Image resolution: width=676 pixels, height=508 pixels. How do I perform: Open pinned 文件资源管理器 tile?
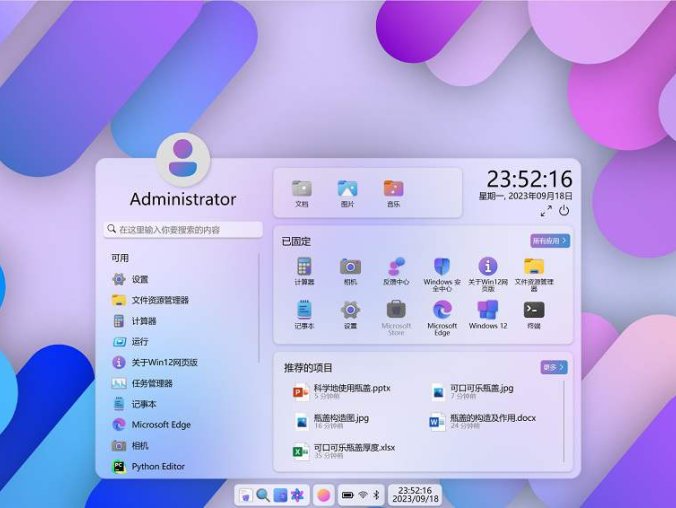534,274
